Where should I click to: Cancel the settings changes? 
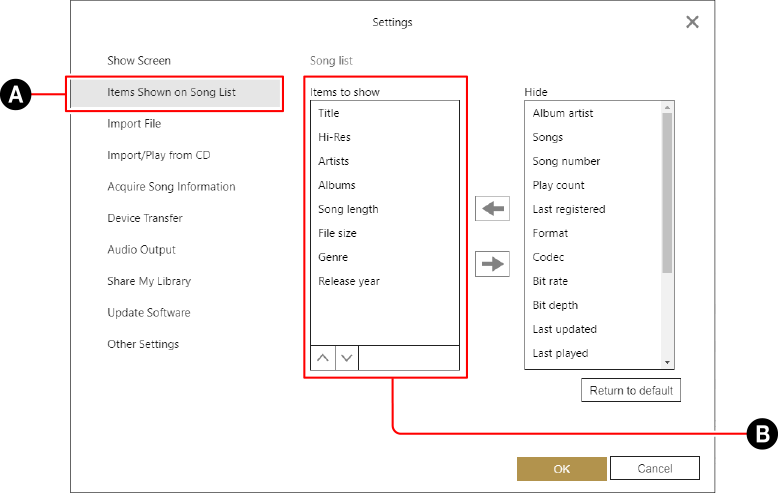(655, 469)
